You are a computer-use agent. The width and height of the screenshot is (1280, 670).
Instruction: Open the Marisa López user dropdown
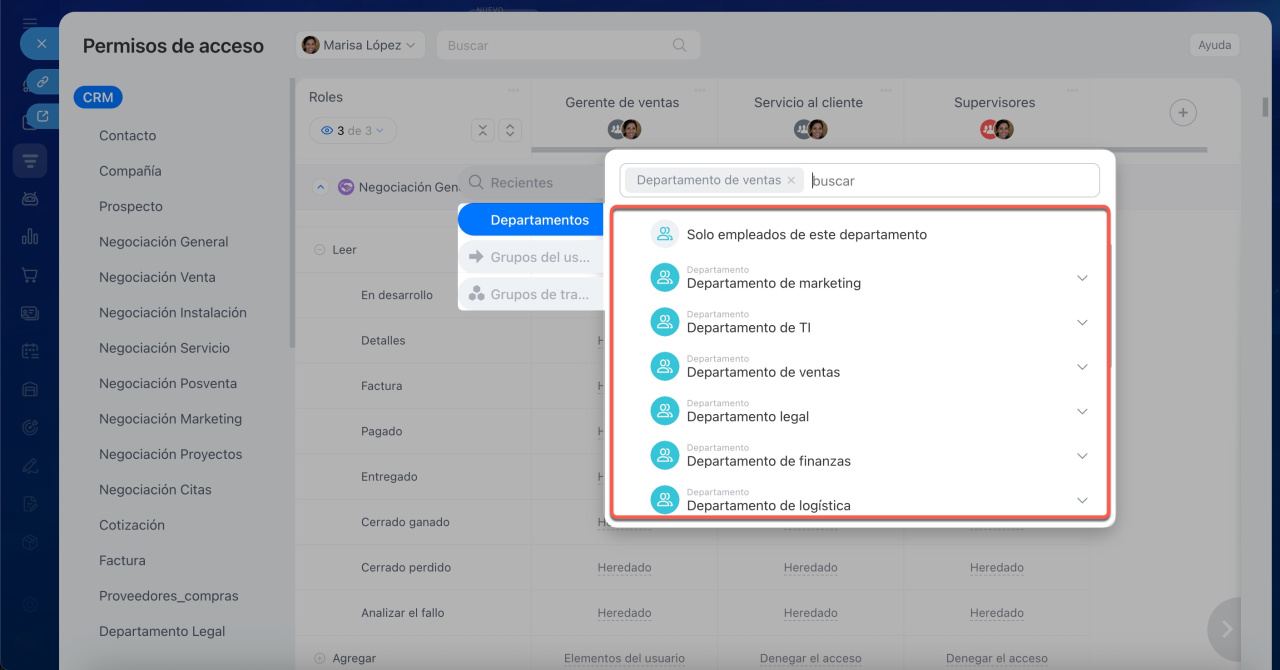360,45
